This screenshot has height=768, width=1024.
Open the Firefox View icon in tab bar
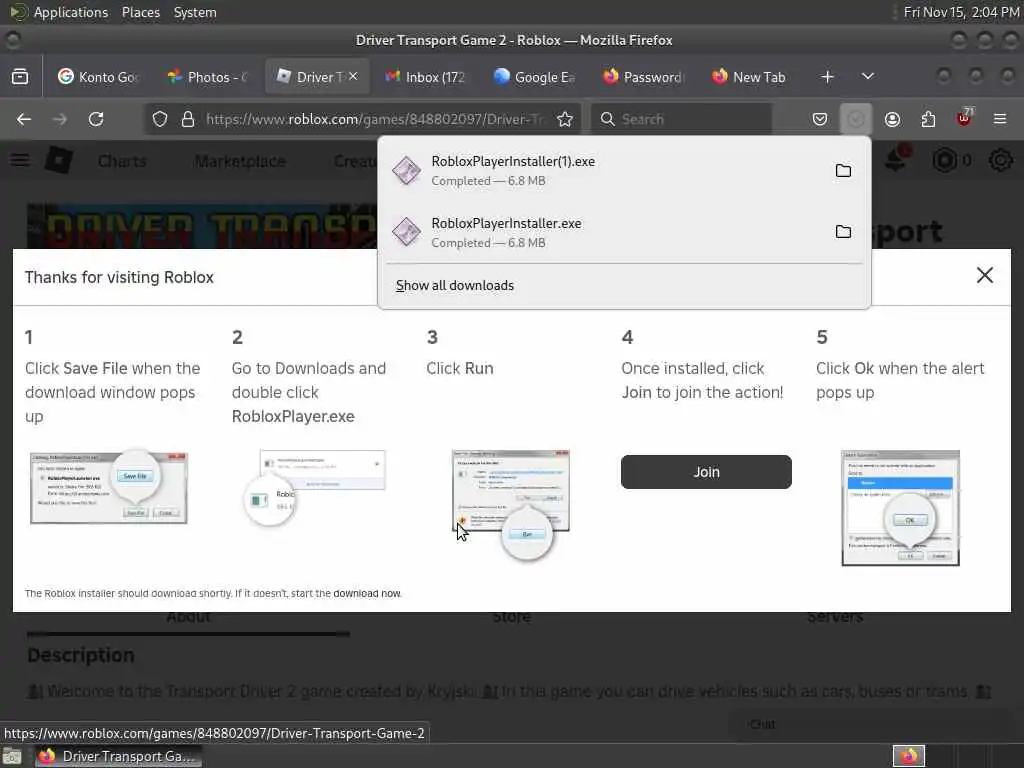(20, 76)
